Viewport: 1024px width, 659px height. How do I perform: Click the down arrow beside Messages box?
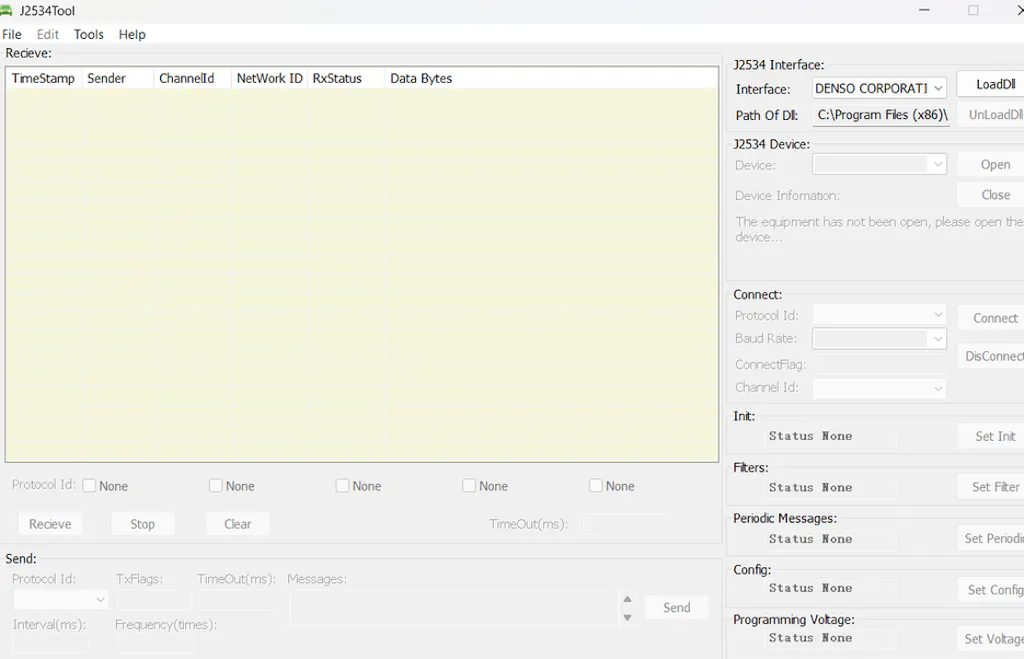(x=627, y=617)
